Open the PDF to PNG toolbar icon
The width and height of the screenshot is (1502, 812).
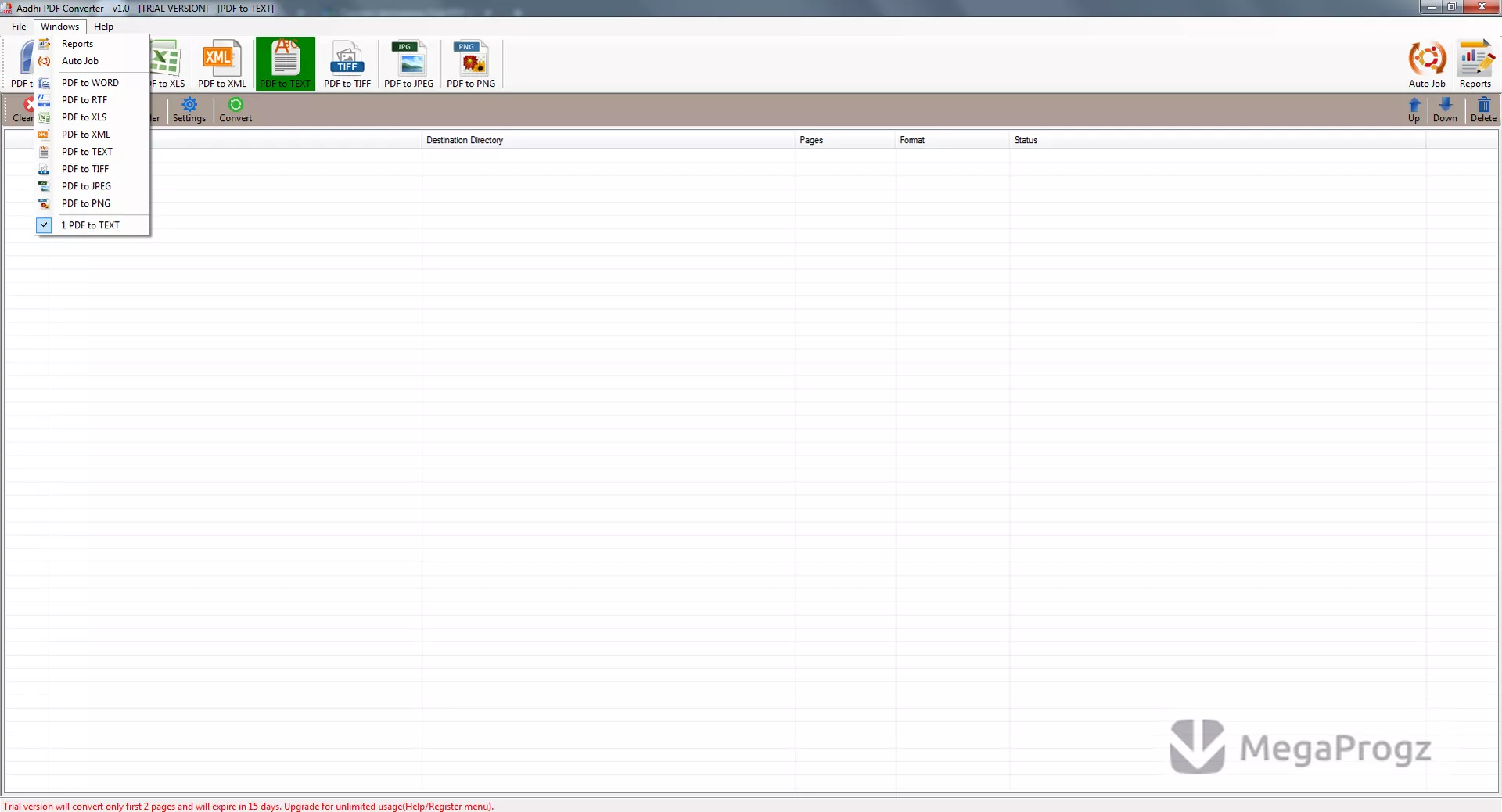tap(471, 64)
